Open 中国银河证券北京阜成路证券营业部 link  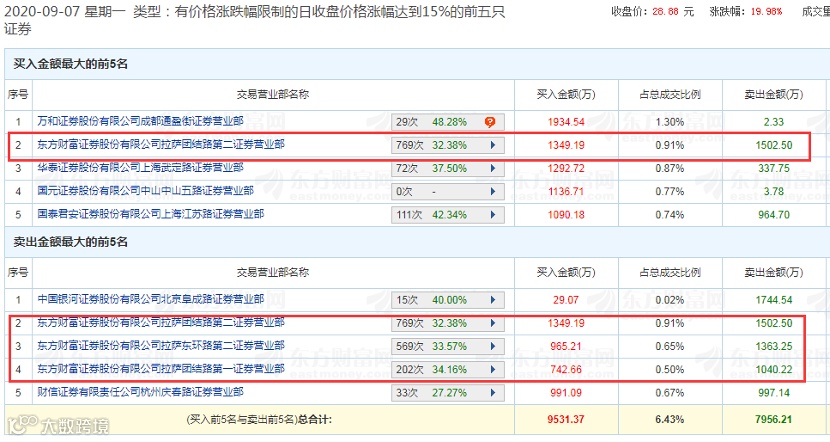click(150, 299)
